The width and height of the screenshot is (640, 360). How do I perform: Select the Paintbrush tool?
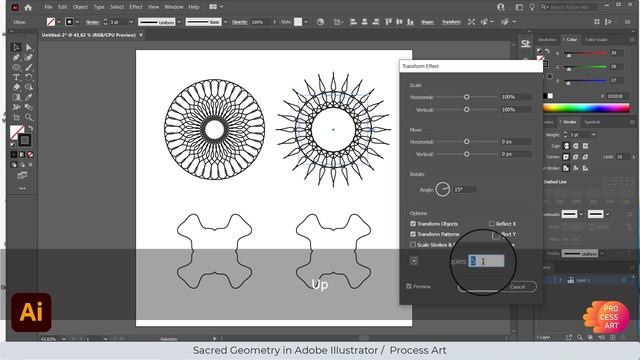click(x=29, y=67)
